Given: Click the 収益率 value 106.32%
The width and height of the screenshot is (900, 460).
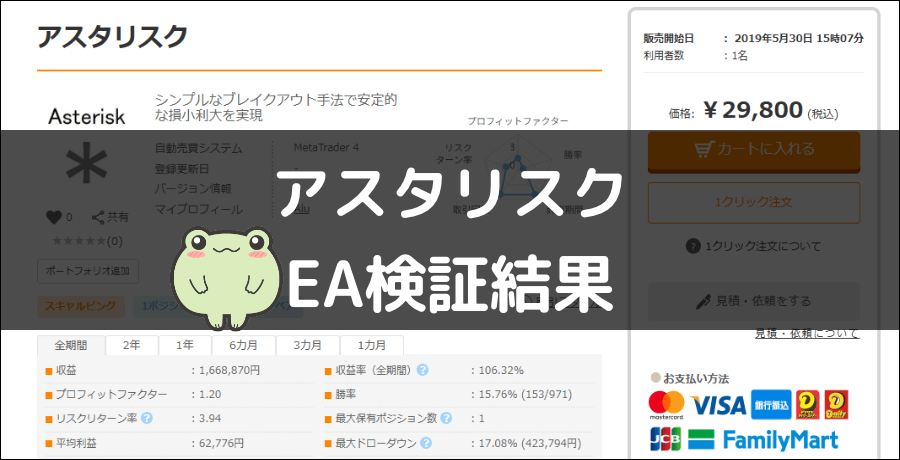Looking at the screenshot, I should (501, 370).
